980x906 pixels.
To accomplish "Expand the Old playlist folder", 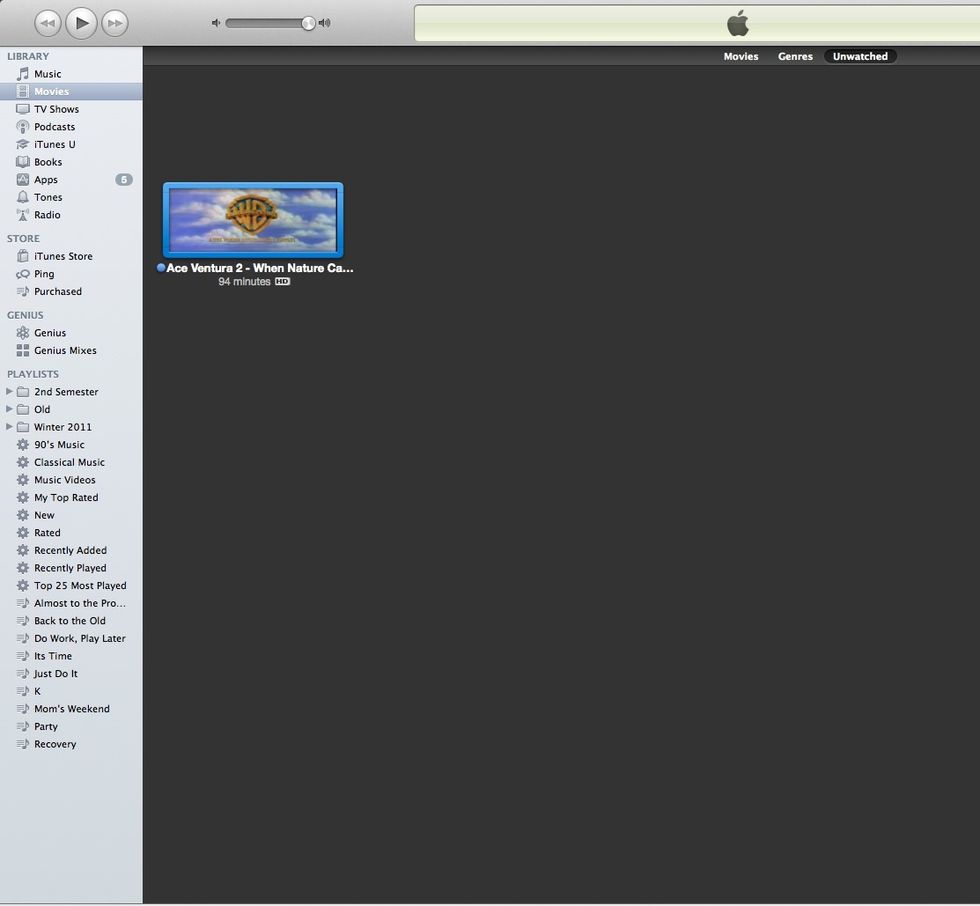I will click(x=9, y=409).
